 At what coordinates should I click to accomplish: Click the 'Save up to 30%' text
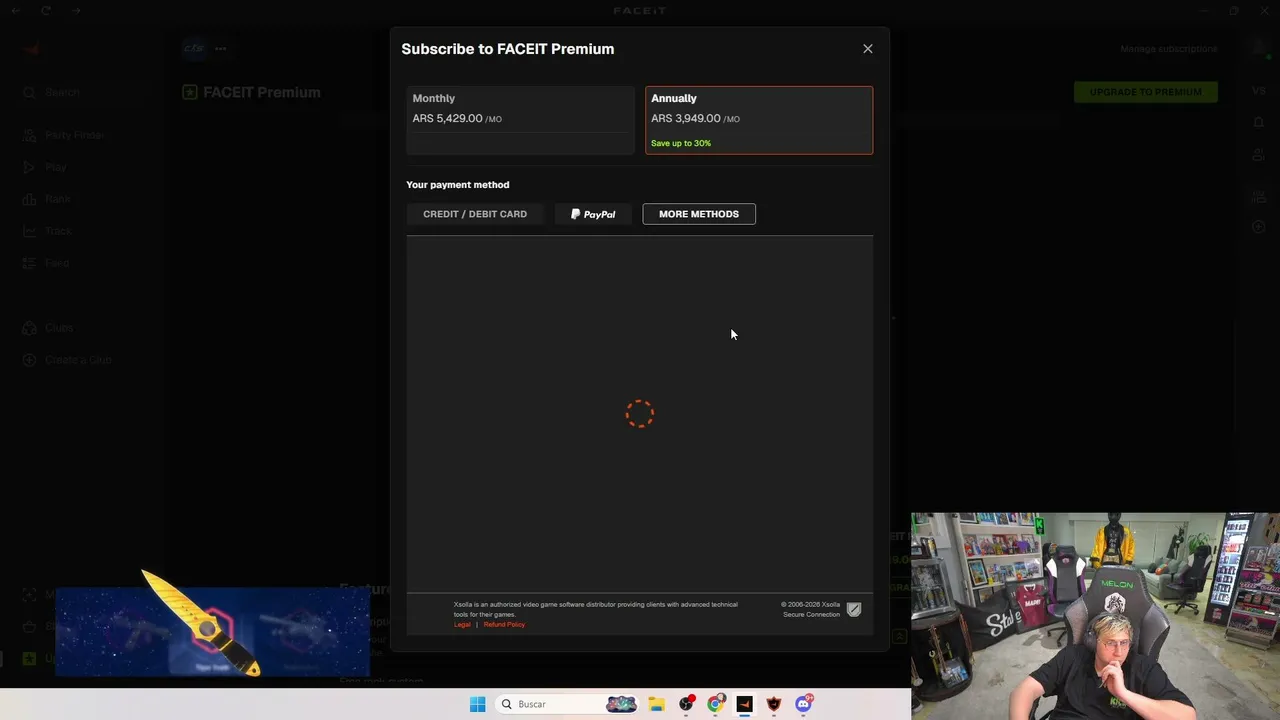click(681, 143)
